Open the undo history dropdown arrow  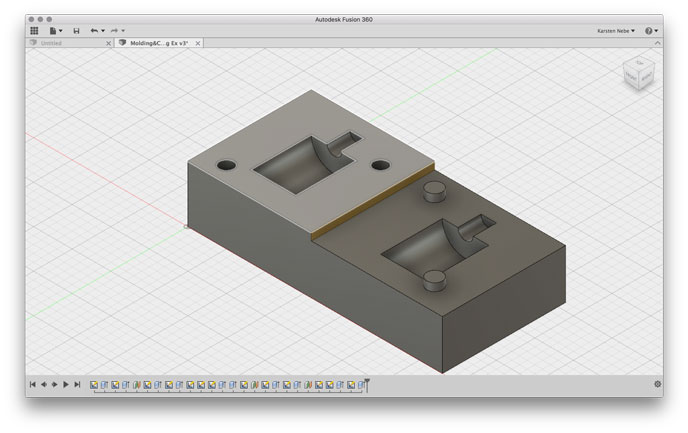coord(103,31)
